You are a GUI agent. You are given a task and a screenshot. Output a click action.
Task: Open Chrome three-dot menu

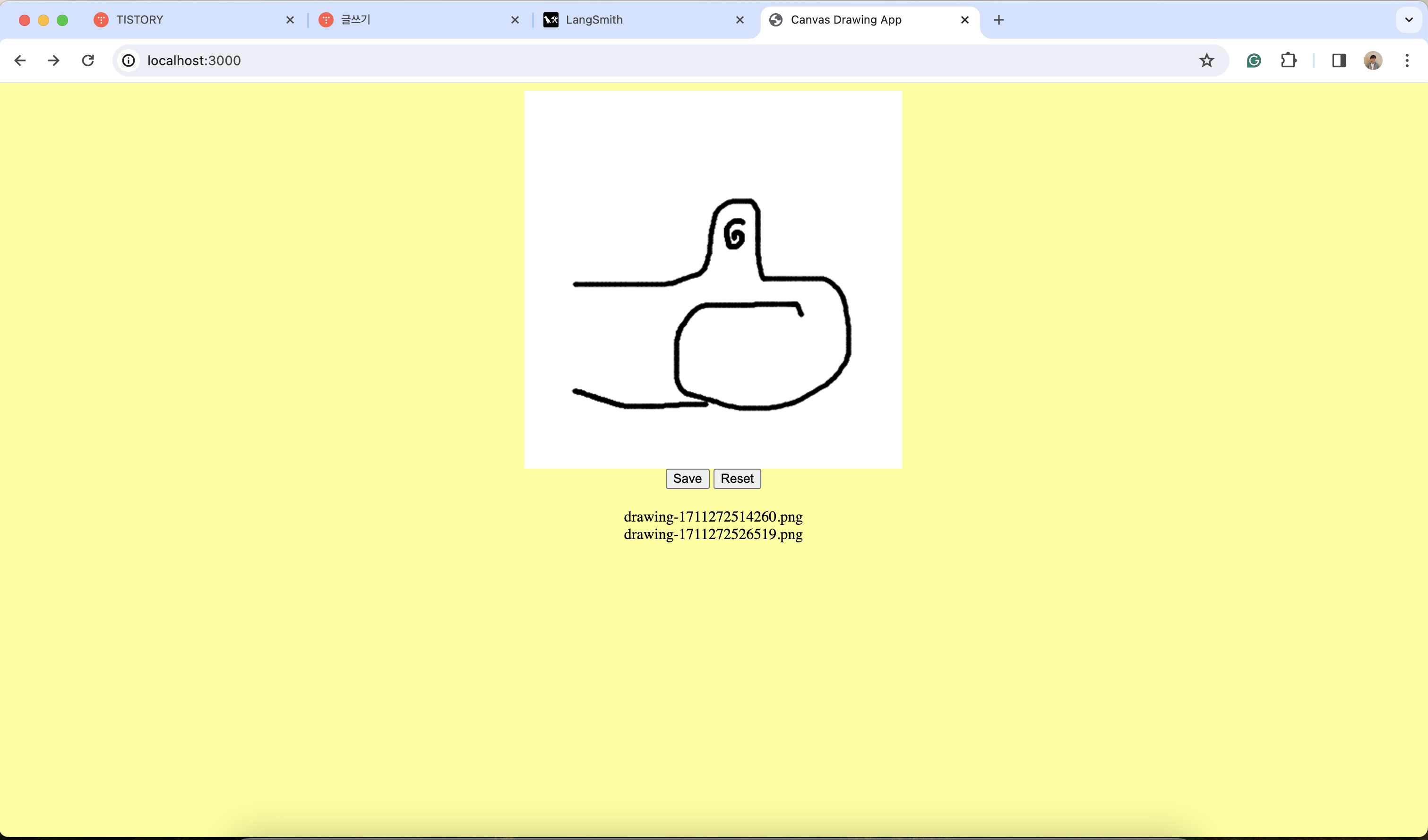click(x=1407, y=60)
